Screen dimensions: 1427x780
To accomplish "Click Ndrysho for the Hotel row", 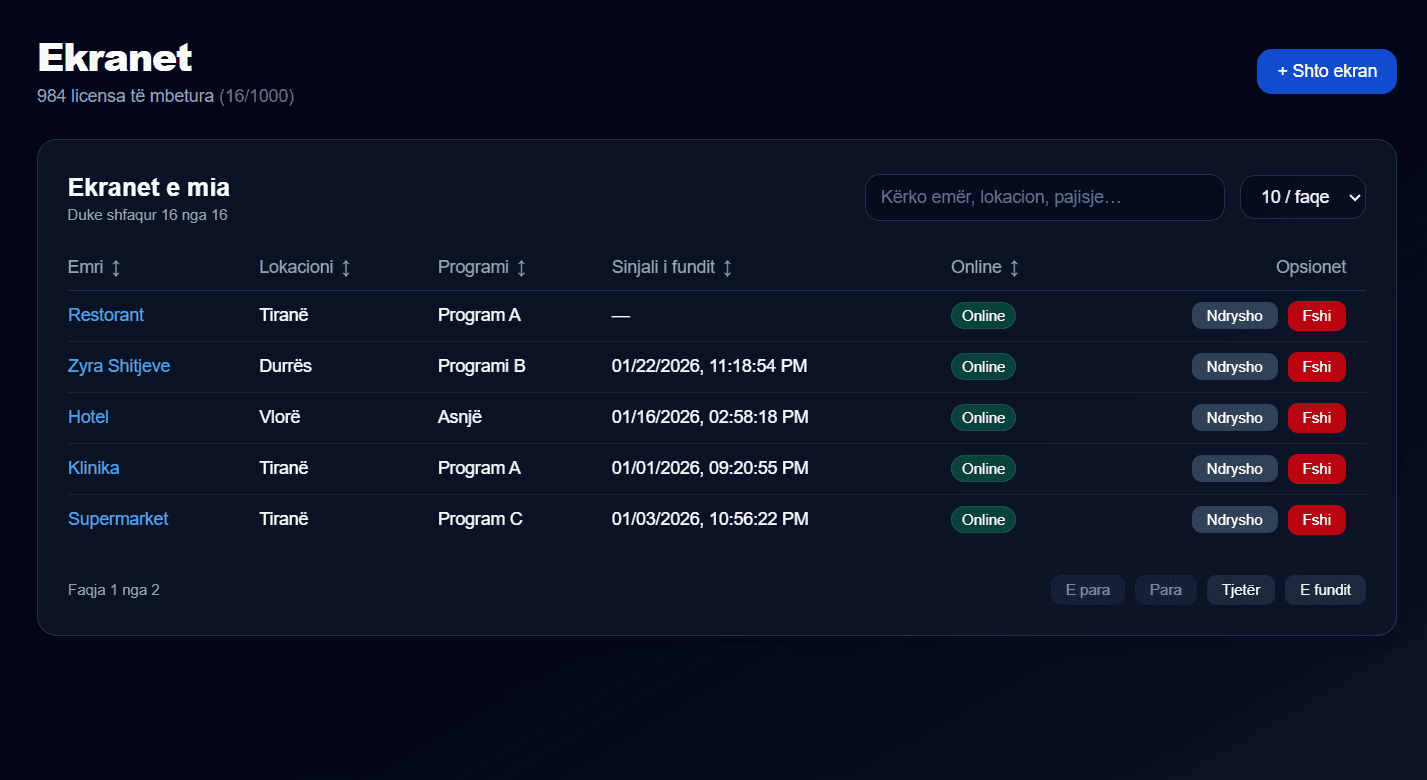I will (1235, 417).
